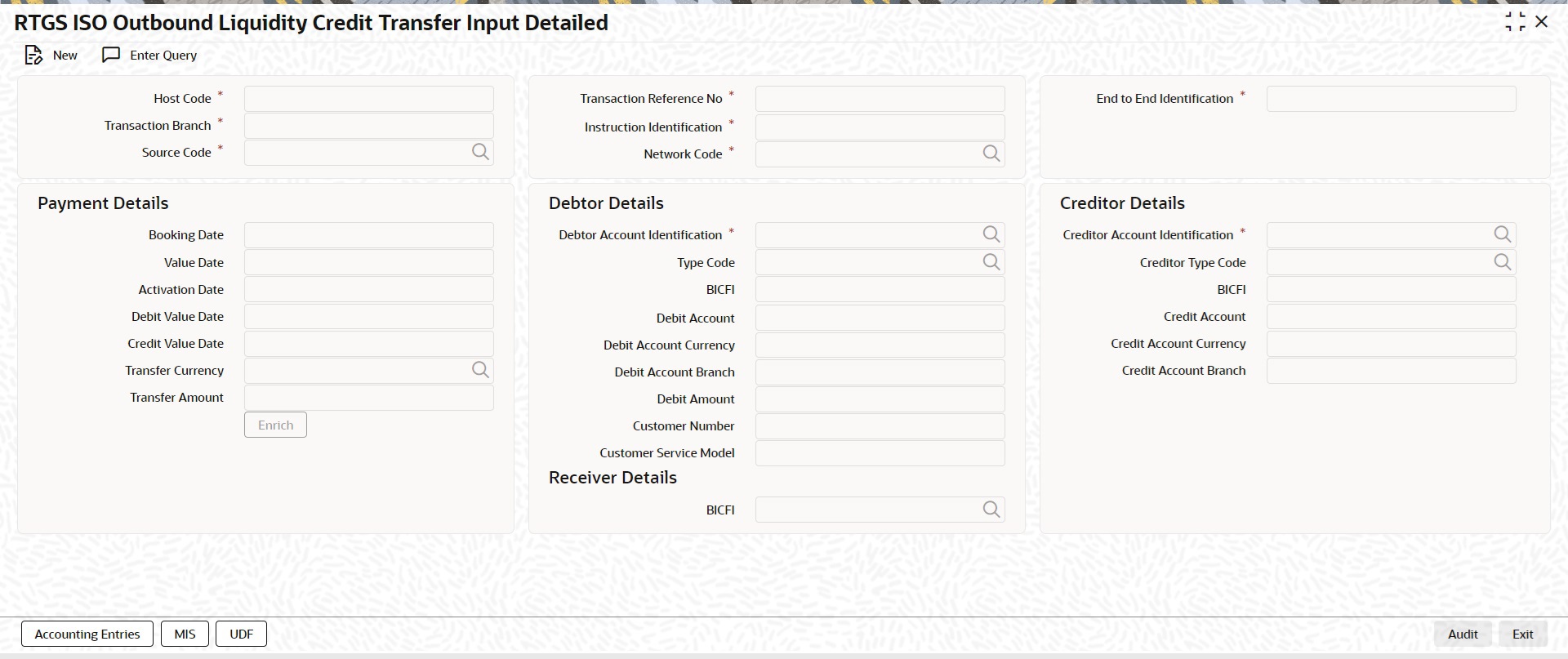Viewport: 1568px width, 659px height.
Task: Focus the Credit Account Branch field
Action: click(x=1392, y=371)
